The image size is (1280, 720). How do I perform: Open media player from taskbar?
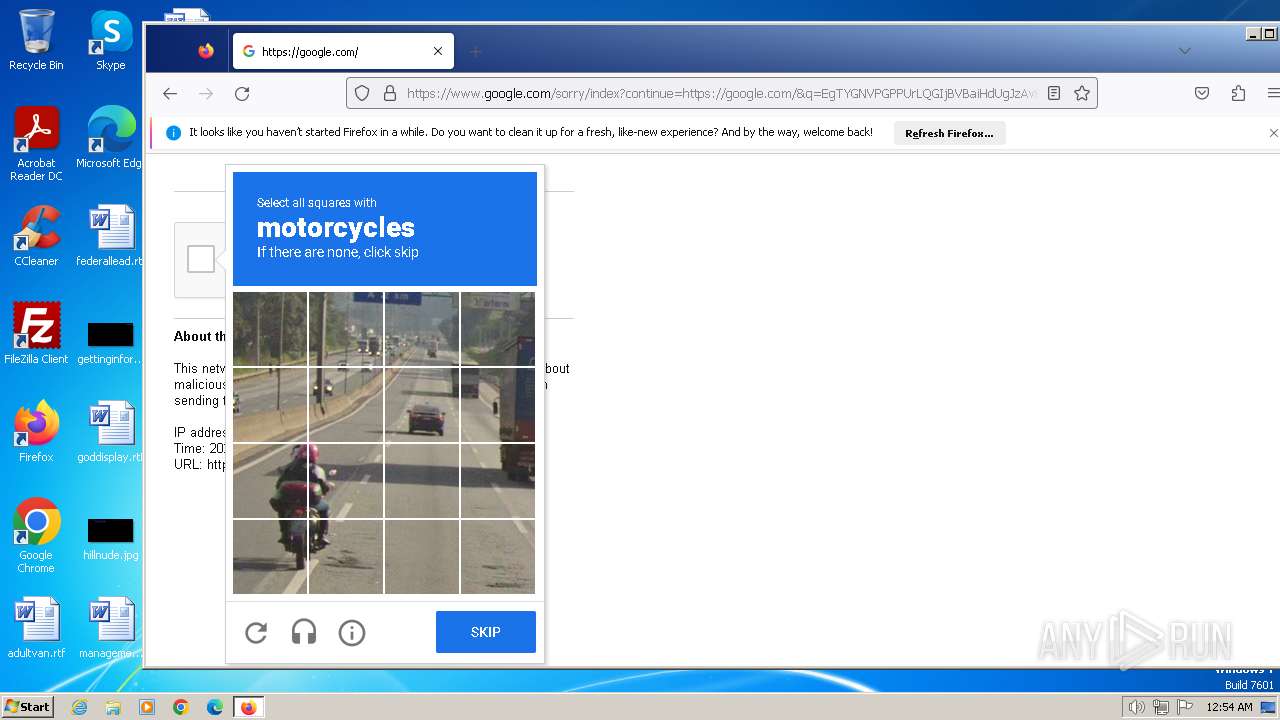(147, 707)
